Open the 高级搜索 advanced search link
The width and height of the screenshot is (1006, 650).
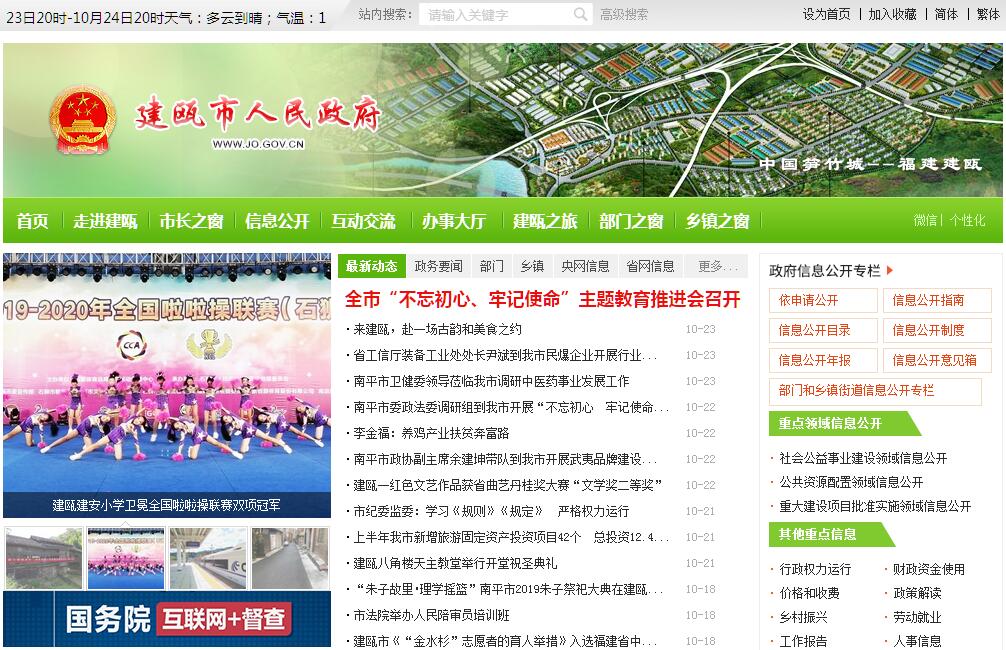click(624, 14)
